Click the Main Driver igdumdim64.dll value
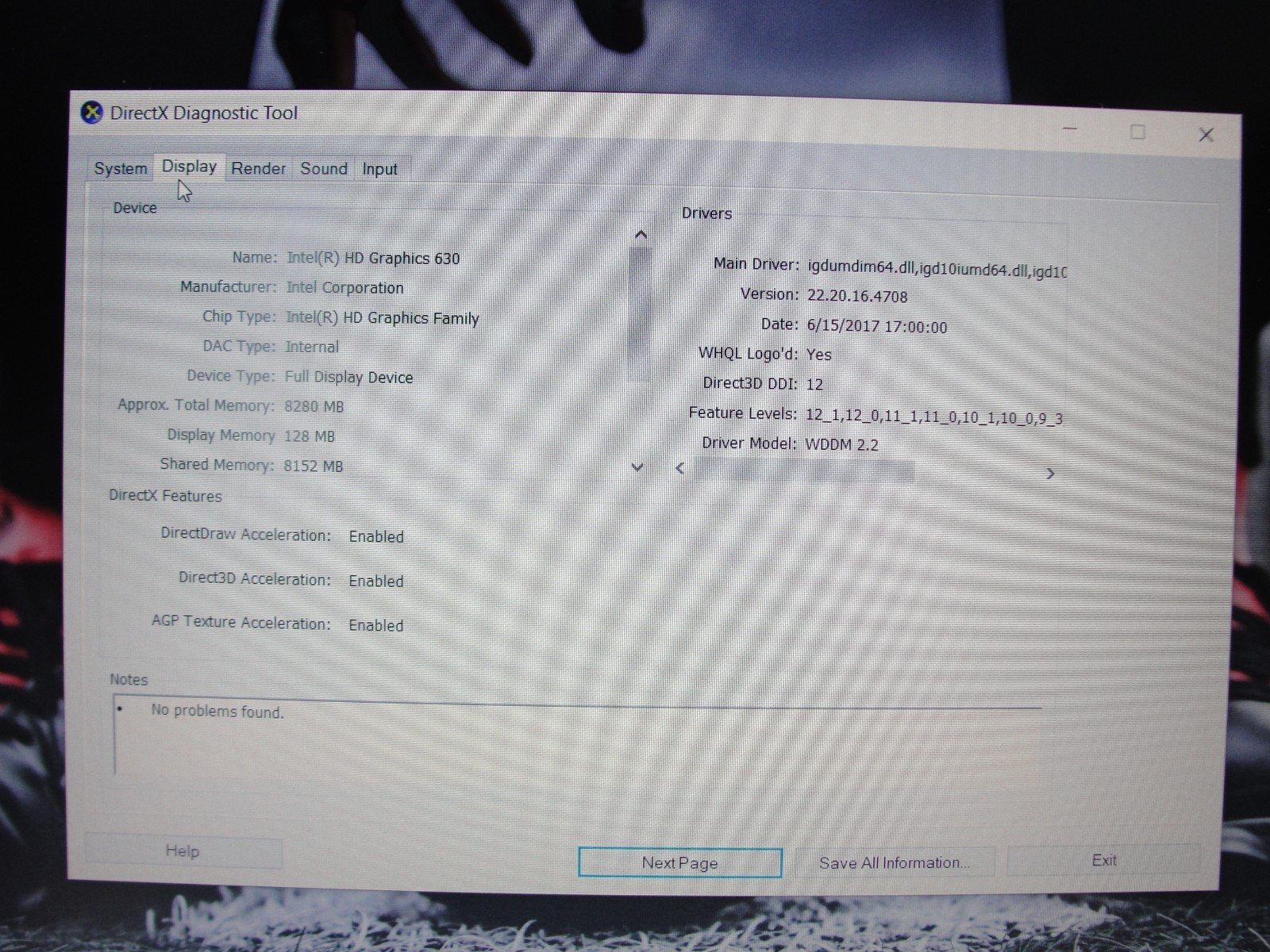This screenshot has height=952, width=1270. tap(937, 269)
